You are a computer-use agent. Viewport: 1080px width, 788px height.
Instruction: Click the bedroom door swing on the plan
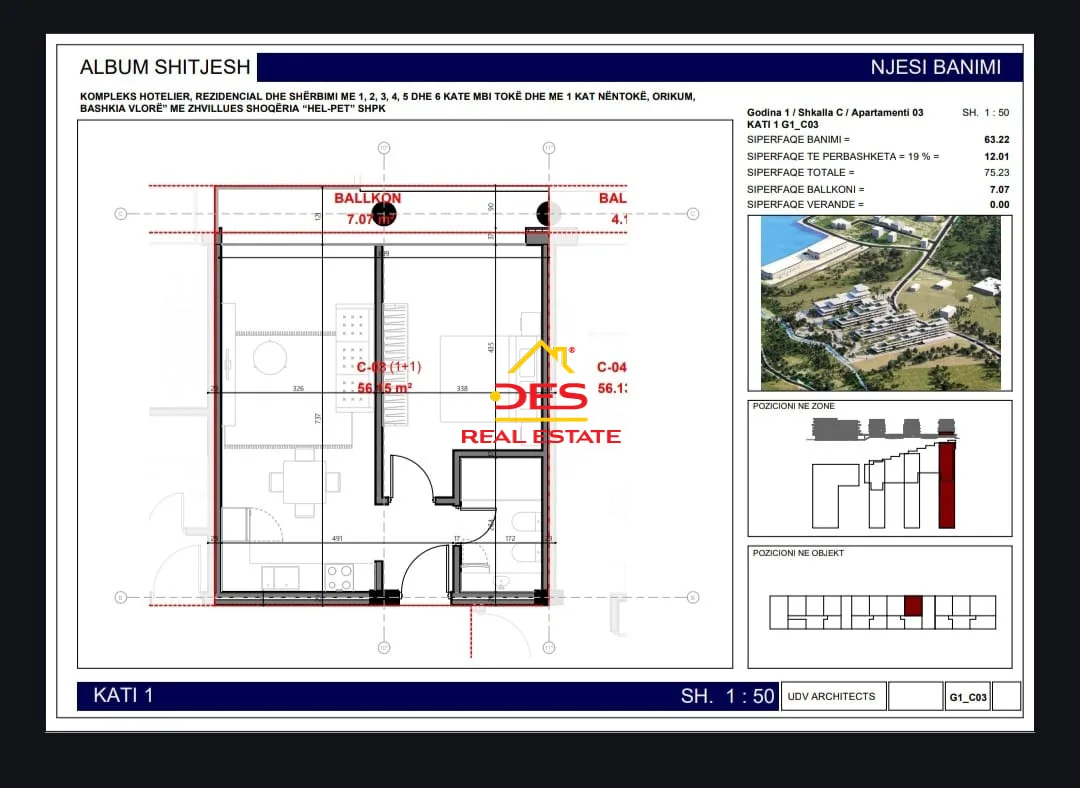coord(412,477)
